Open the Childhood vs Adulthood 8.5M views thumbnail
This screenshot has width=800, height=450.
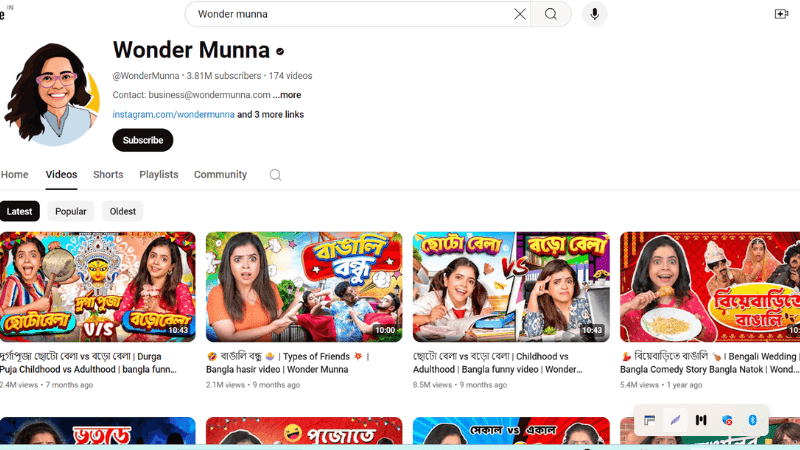(511, 287)
